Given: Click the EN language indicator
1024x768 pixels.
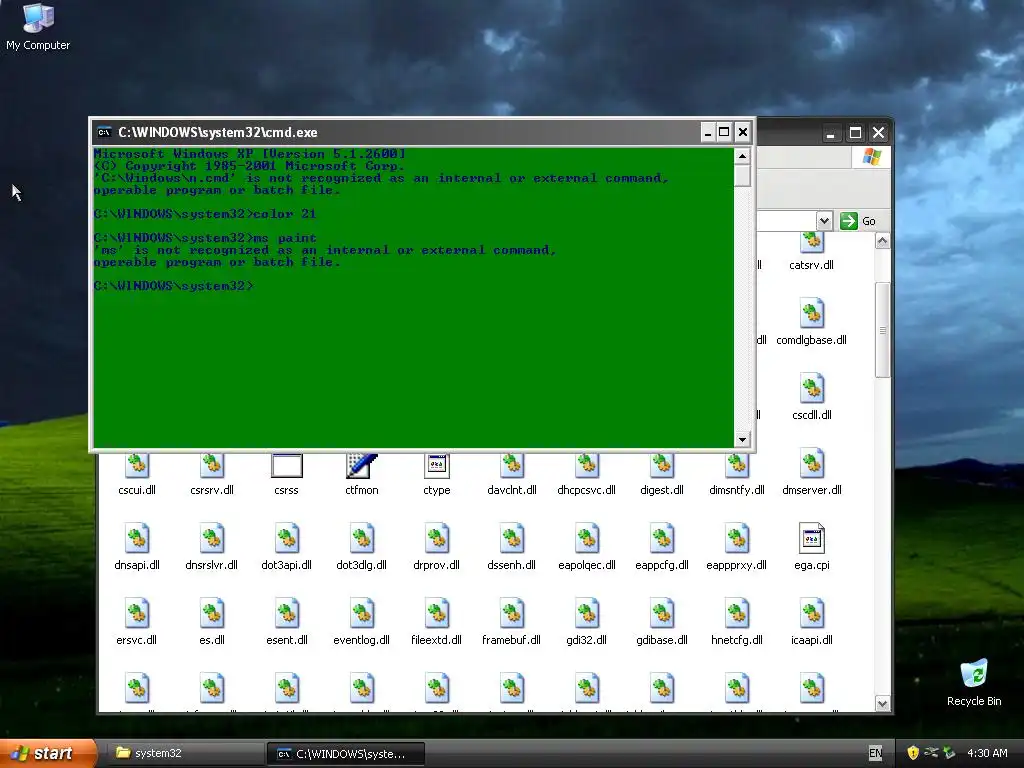Looking at the screenshot, I should [875, 753].
